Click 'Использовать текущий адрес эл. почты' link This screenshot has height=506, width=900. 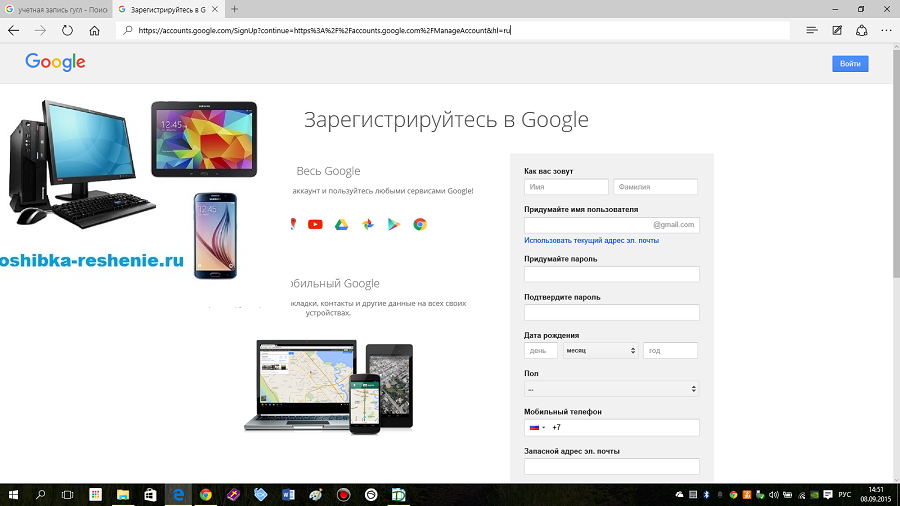point(591,240)
